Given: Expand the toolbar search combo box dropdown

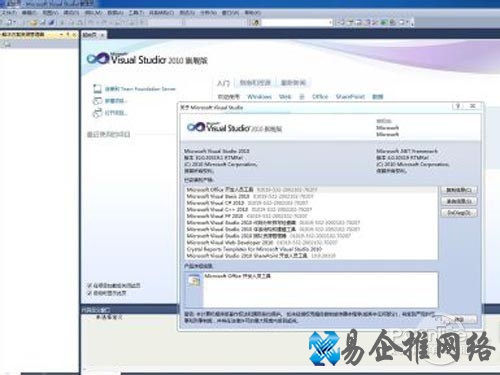Looking at the screenshot, I should (330, 22).
